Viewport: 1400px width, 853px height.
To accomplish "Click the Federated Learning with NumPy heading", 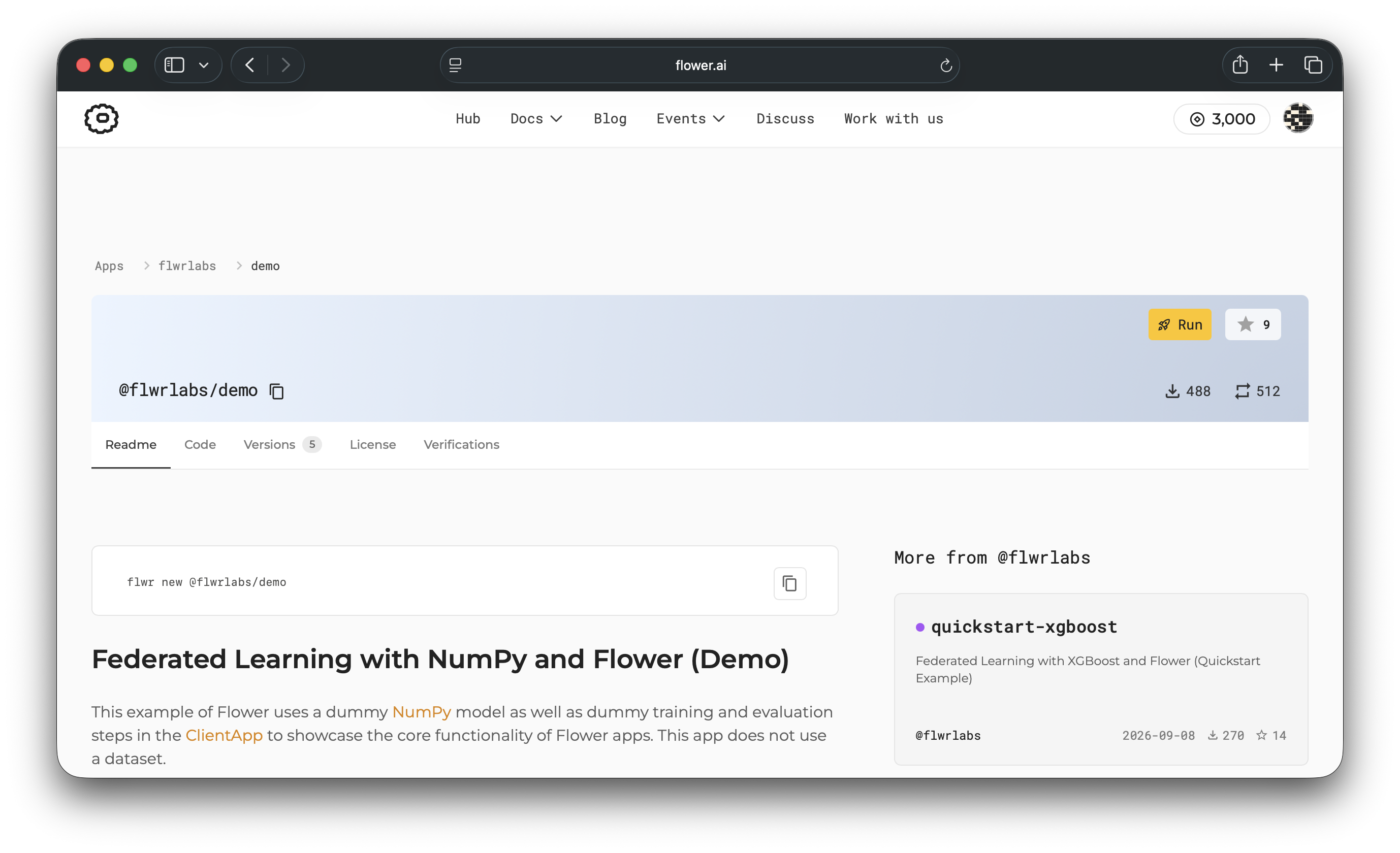I will [x=440, y=660].
